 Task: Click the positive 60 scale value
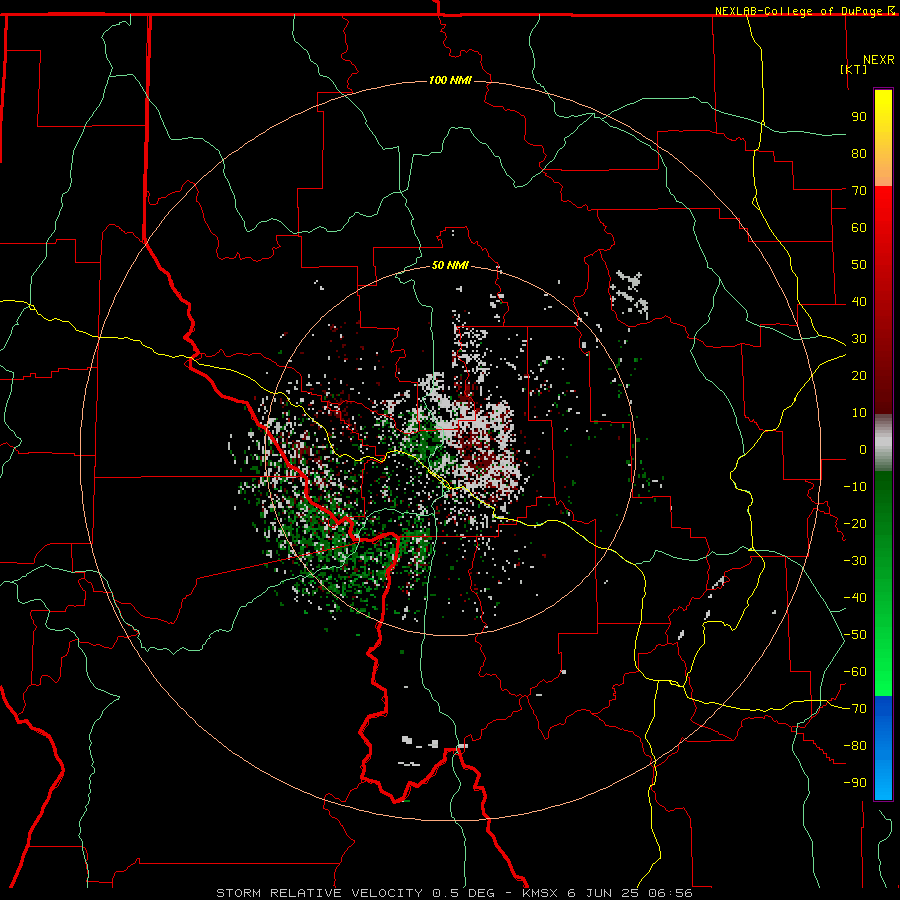click(859, 227)
